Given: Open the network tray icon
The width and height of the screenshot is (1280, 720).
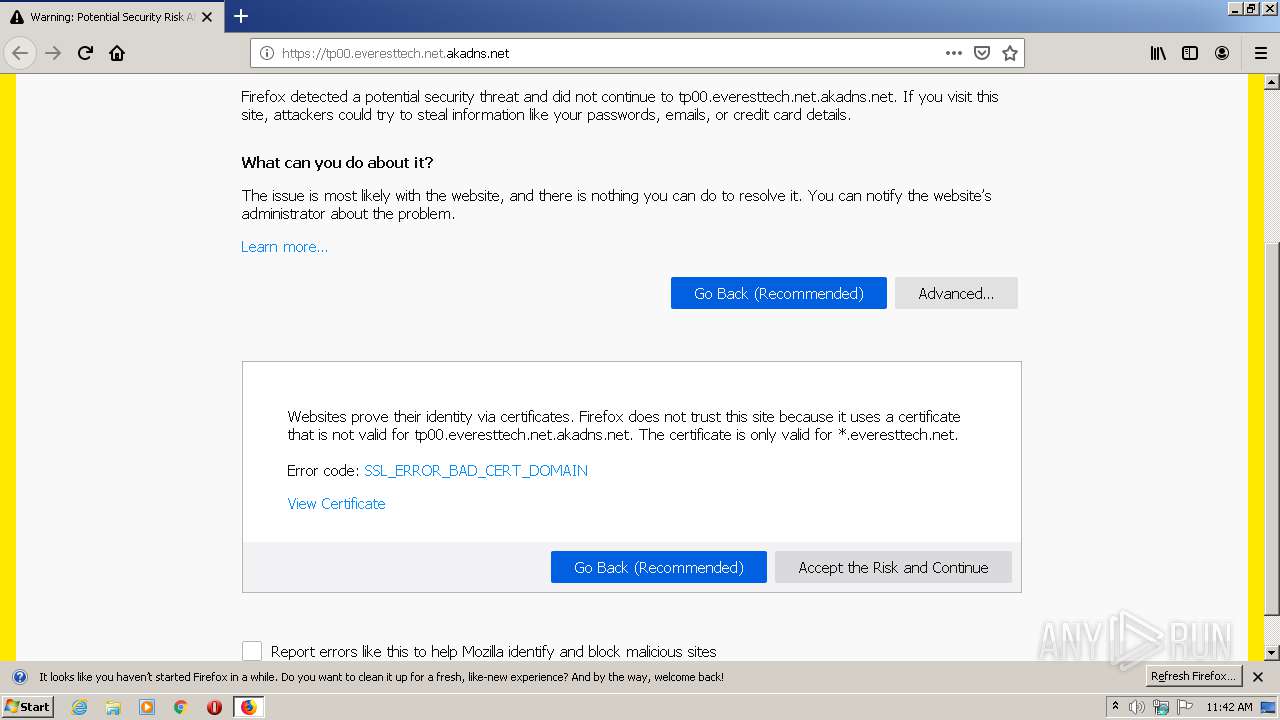Looking at the screenshot, I should 1161,707.
